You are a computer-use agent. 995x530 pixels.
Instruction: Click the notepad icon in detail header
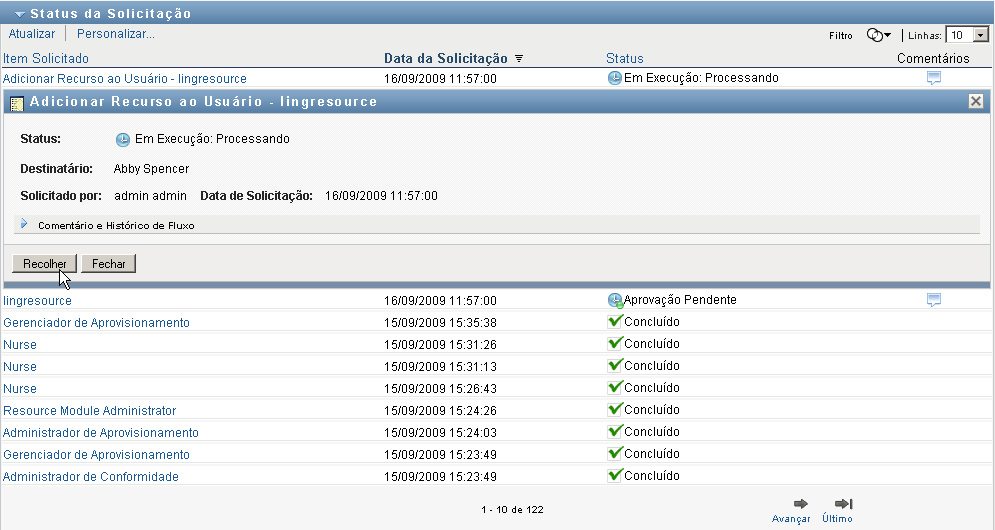[17, 103]
